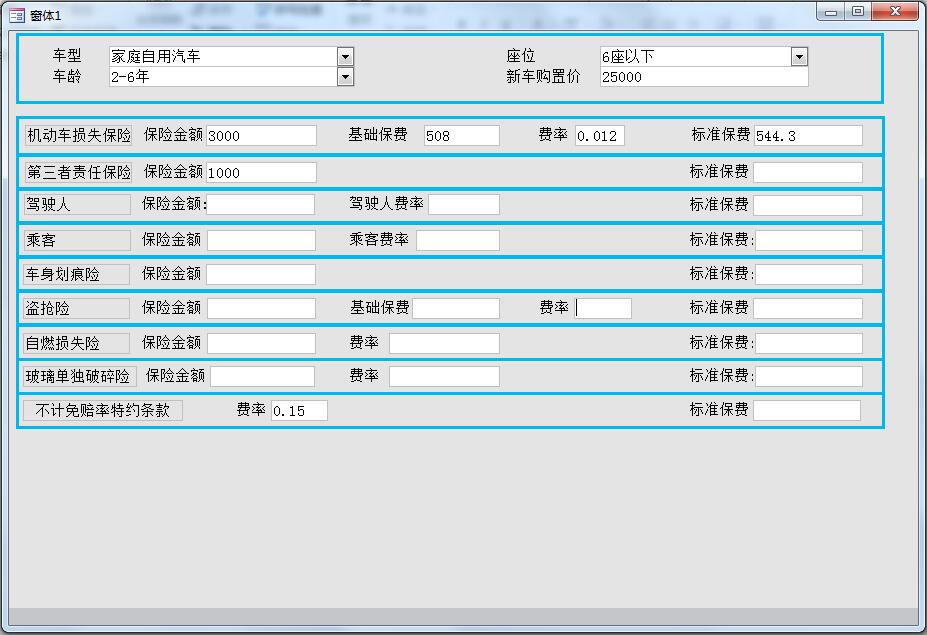Click the 车龄 label
The width and height of the screenshot is (927, 635).
click(67, 76)
